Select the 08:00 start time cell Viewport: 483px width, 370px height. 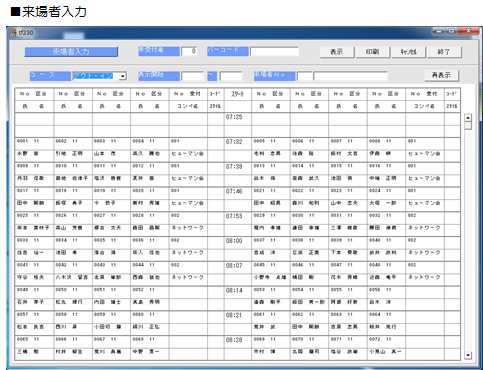(x=234, y=241)
